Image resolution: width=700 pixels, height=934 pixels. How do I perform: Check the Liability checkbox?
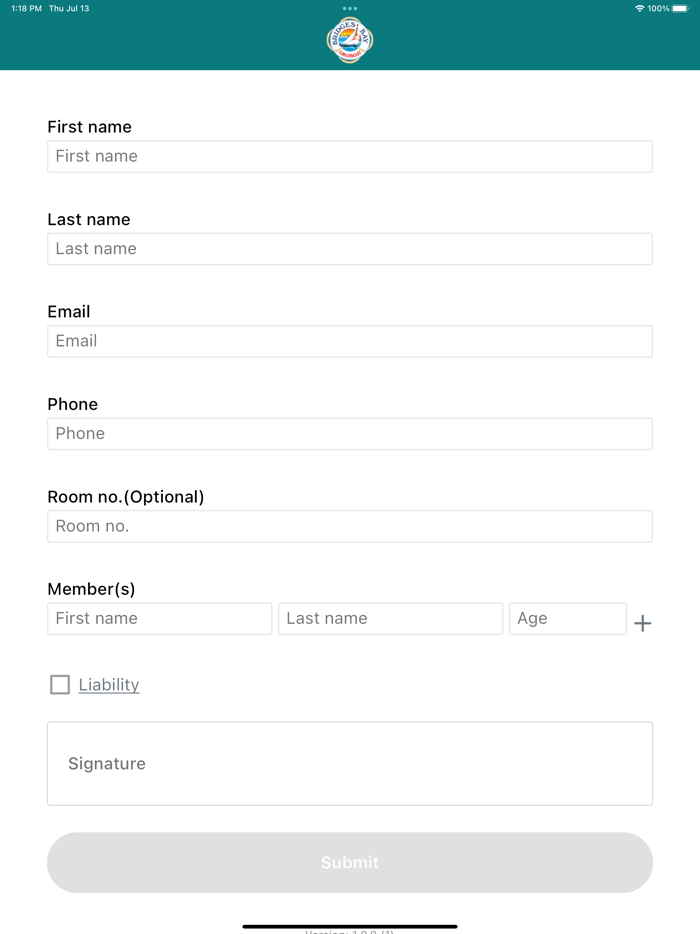pos(60,684)
